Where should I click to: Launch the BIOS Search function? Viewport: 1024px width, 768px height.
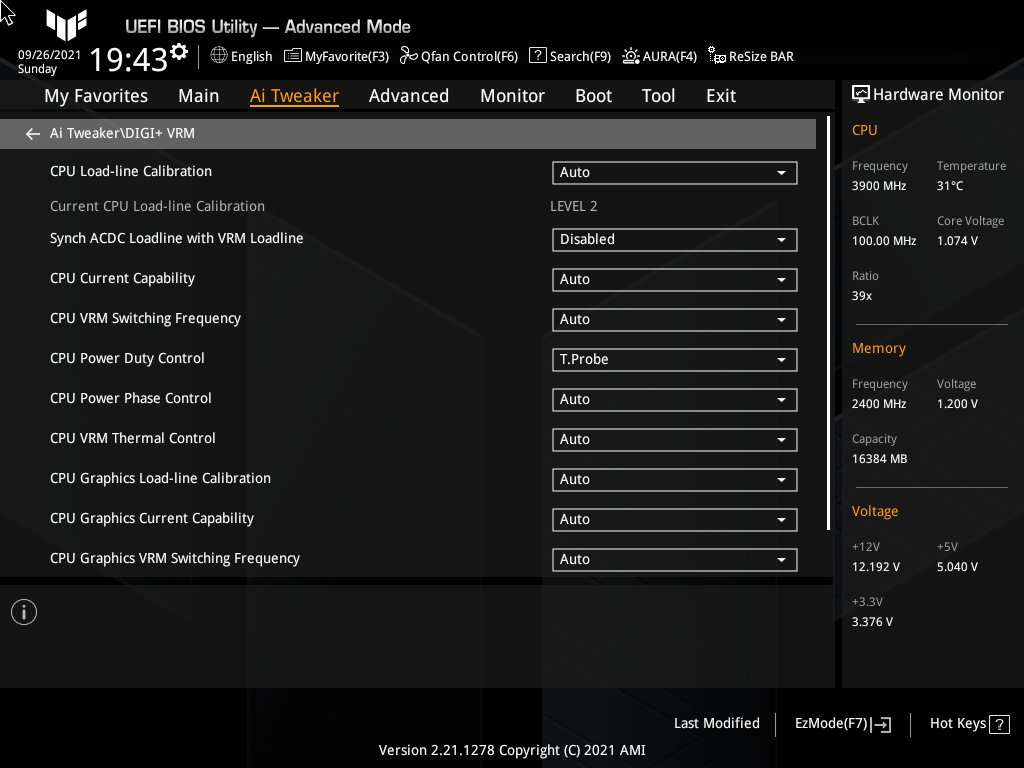click(570, 56)
